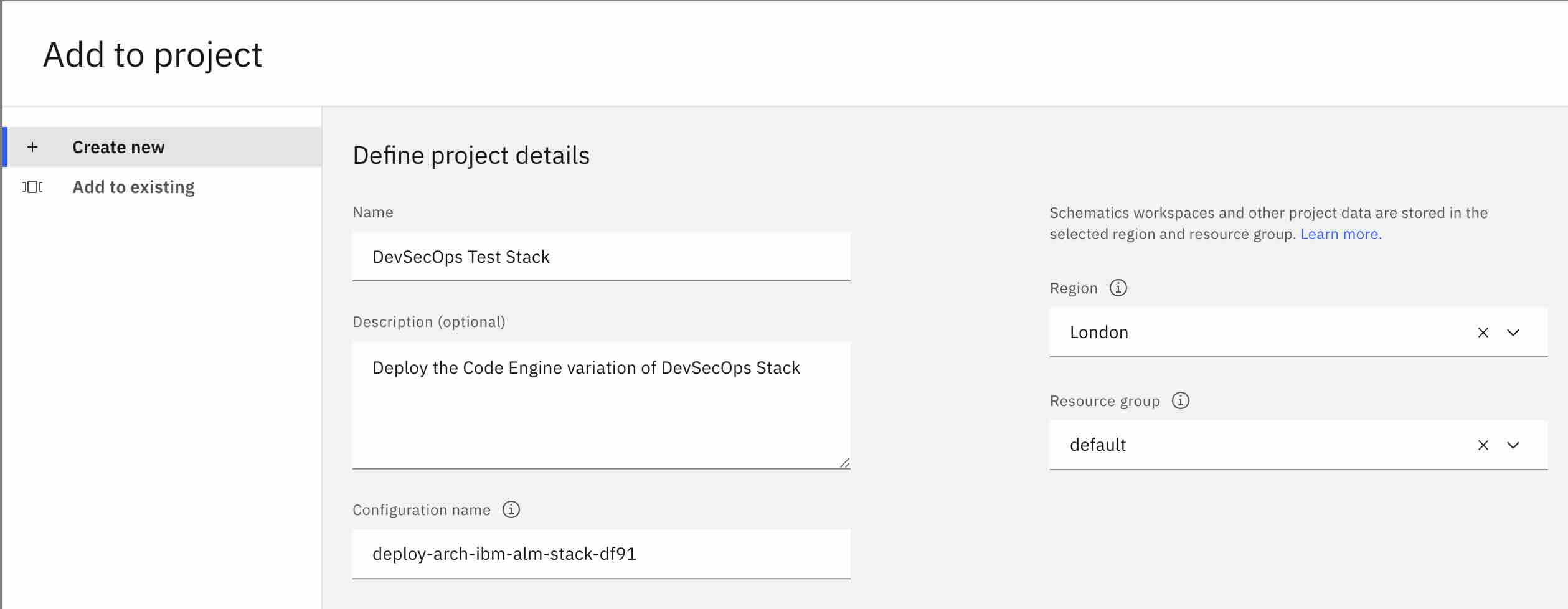This screenshot has height=609, width=1568.
Task: Expand the Region dropdown chevron
Action: (x=1513, y=333)
